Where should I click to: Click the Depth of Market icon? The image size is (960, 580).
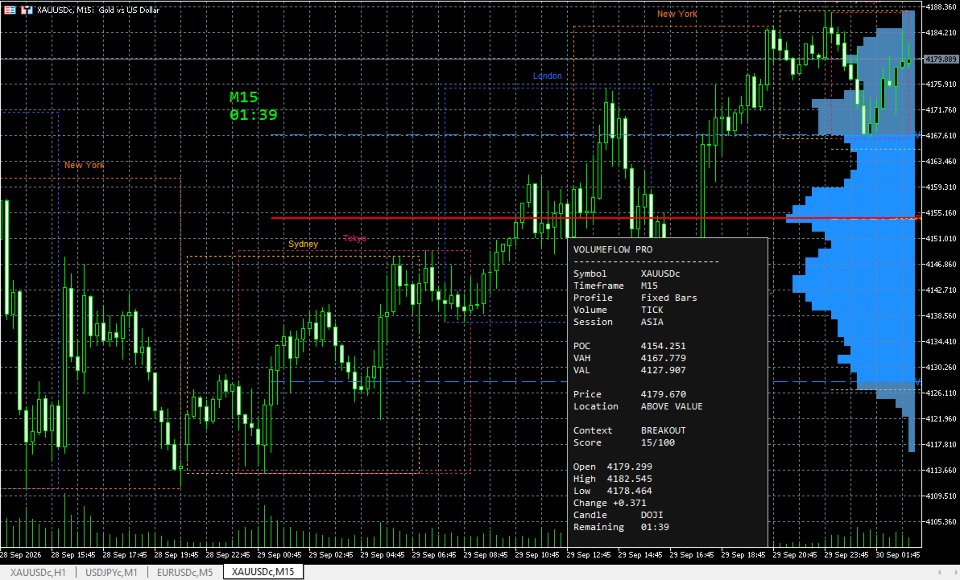pyautogui.click(x=10, y=10)
